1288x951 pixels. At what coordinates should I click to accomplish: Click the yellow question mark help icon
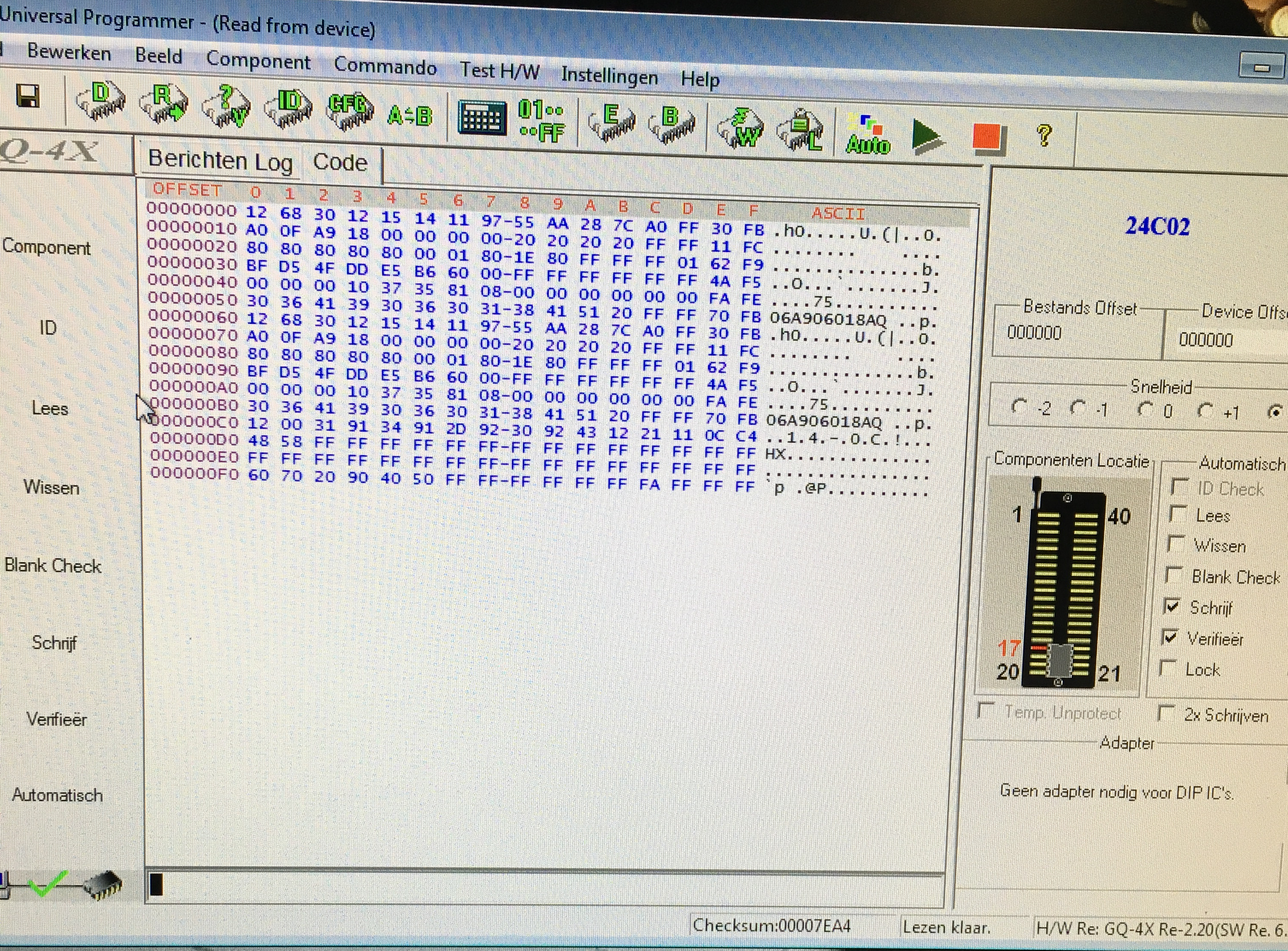point(1043,136)
